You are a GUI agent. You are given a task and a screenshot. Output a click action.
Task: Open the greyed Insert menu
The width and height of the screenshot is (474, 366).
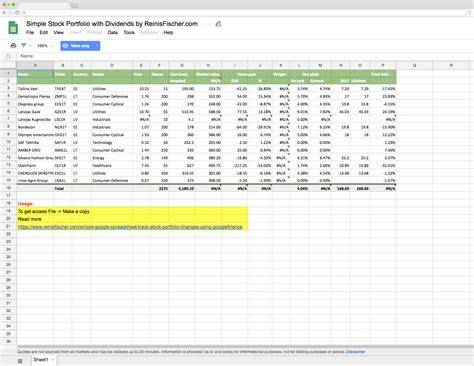click(x=75, y=33)
